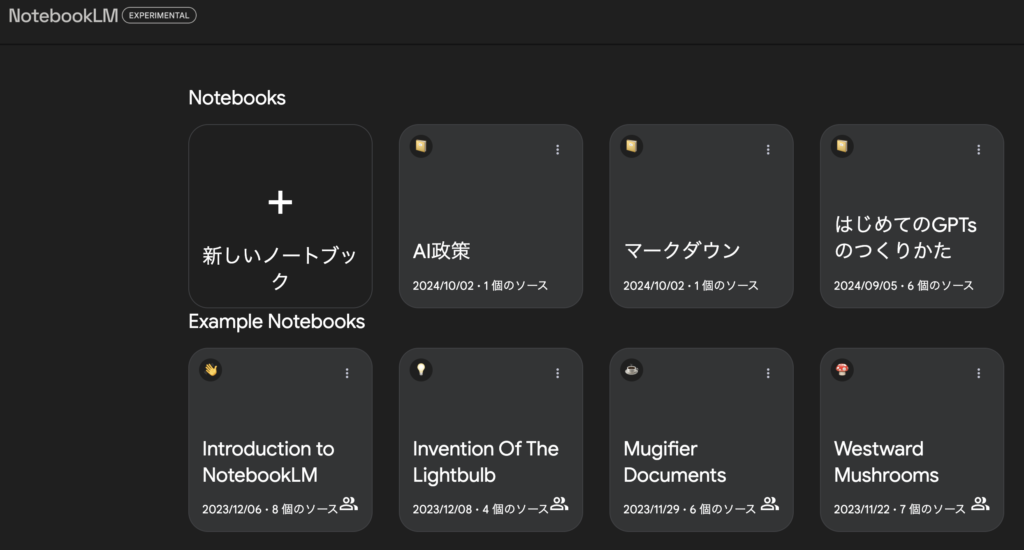Create a new notebook via 新しいノートブック label
Image resolution: width=1024 pixels, height=550 pixels.
[280, 268]
